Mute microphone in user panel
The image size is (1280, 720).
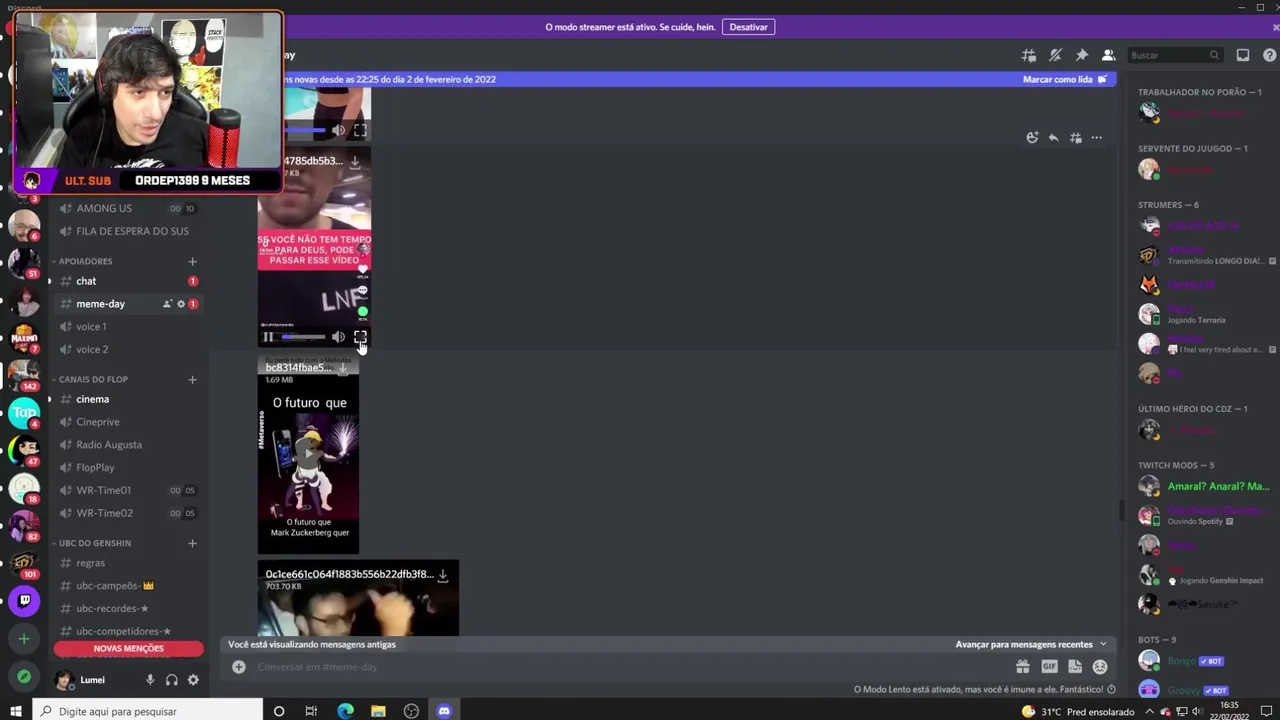click(150, 680)
